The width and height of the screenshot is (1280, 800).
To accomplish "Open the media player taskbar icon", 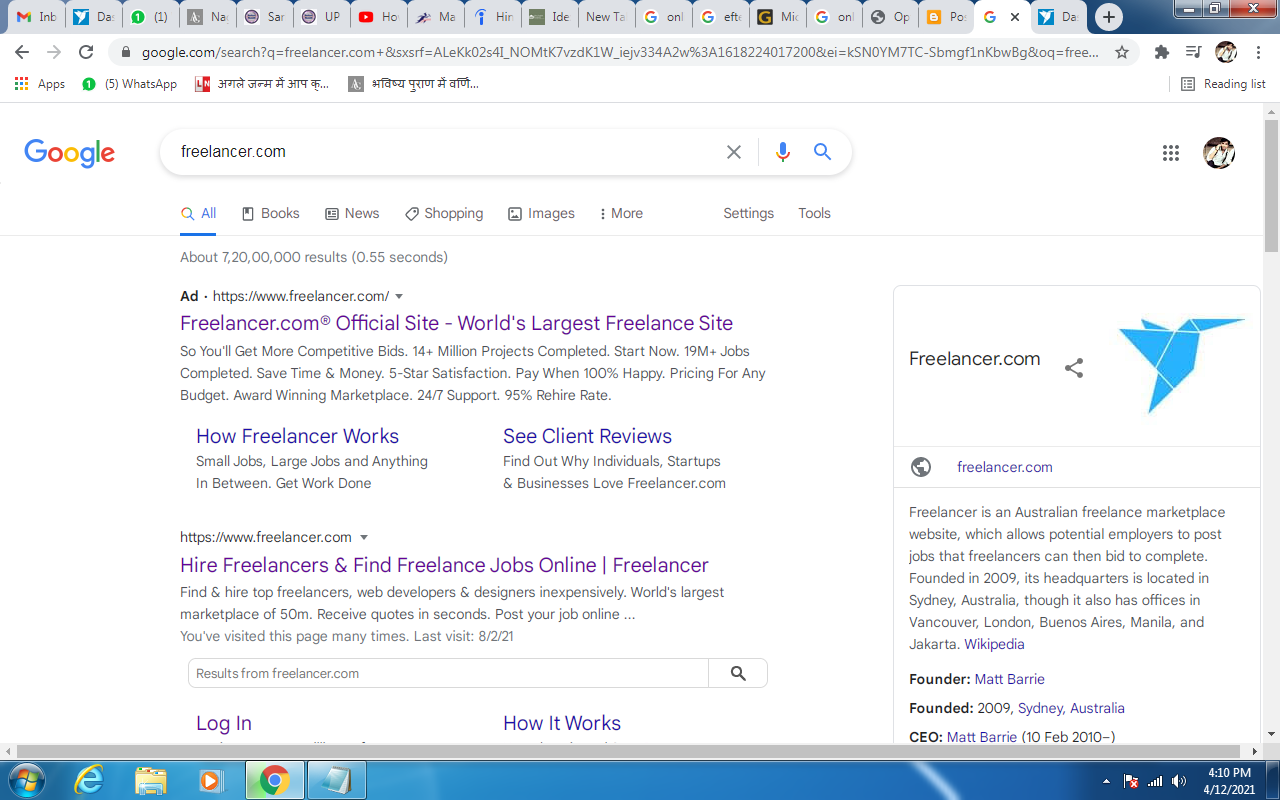I will coord(211,780).
